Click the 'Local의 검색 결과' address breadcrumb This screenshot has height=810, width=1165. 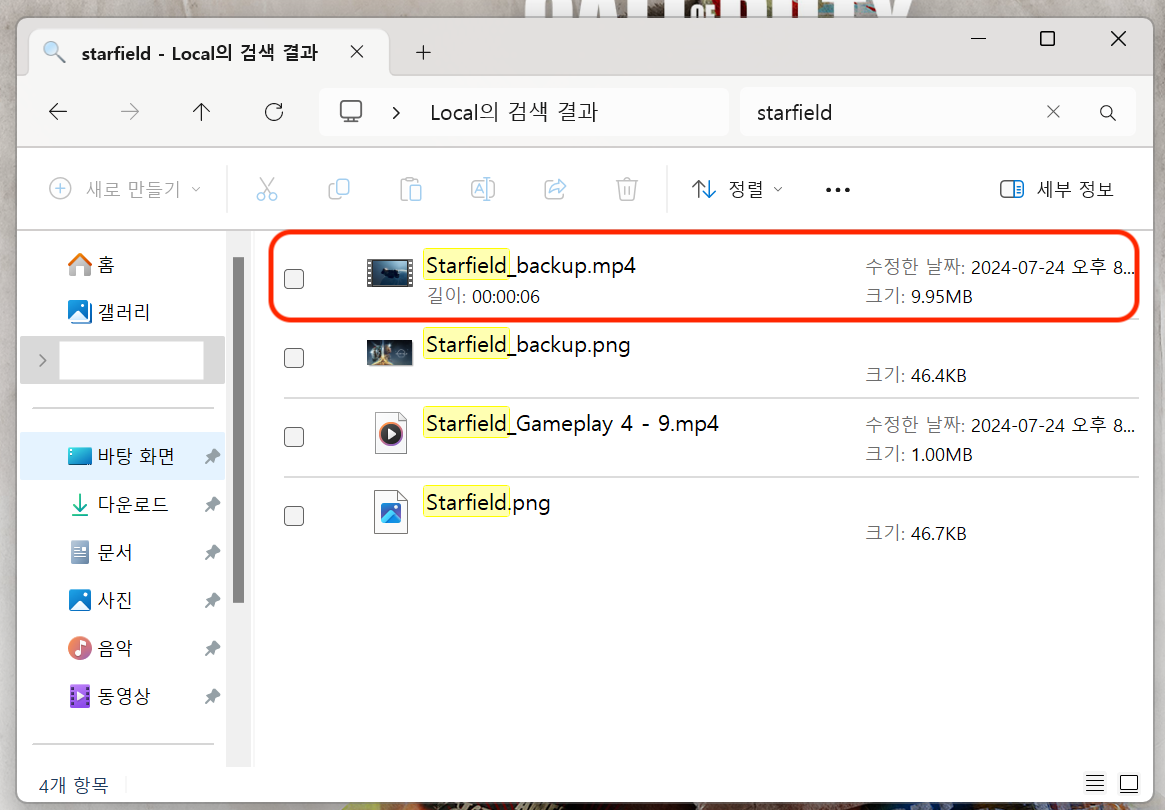[514, 112]
